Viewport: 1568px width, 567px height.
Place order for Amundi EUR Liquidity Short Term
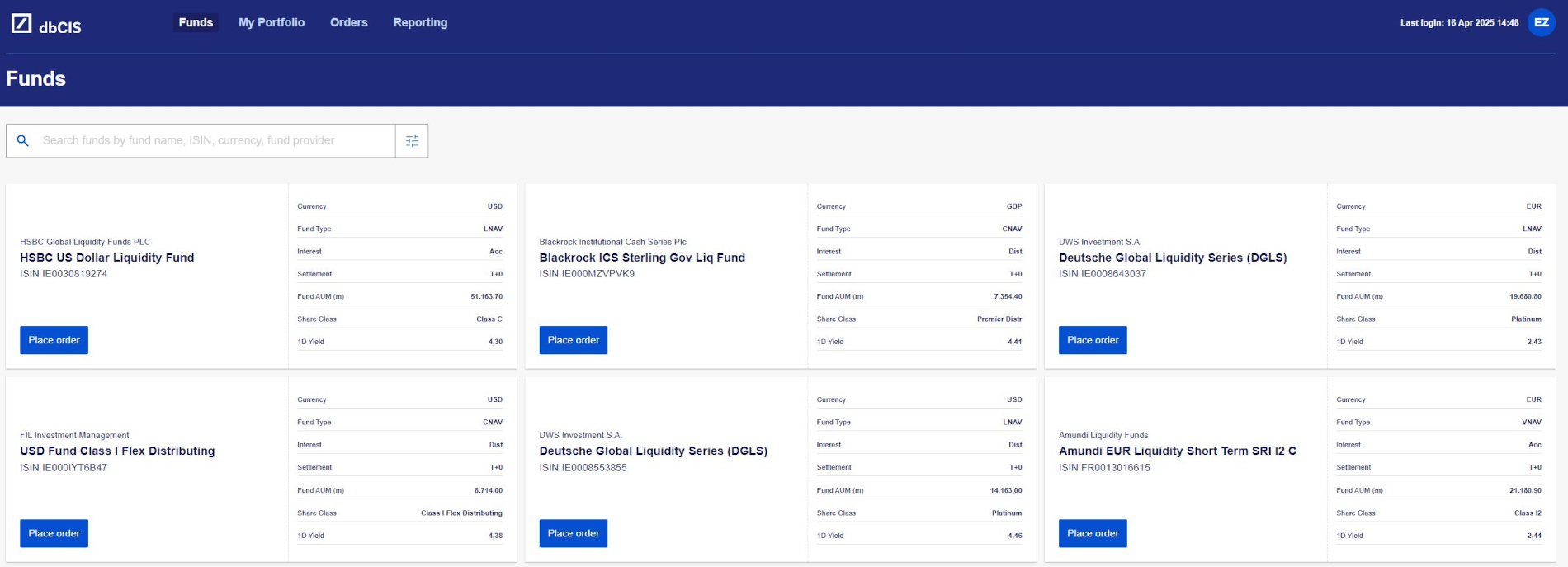tap(1093, 533)
